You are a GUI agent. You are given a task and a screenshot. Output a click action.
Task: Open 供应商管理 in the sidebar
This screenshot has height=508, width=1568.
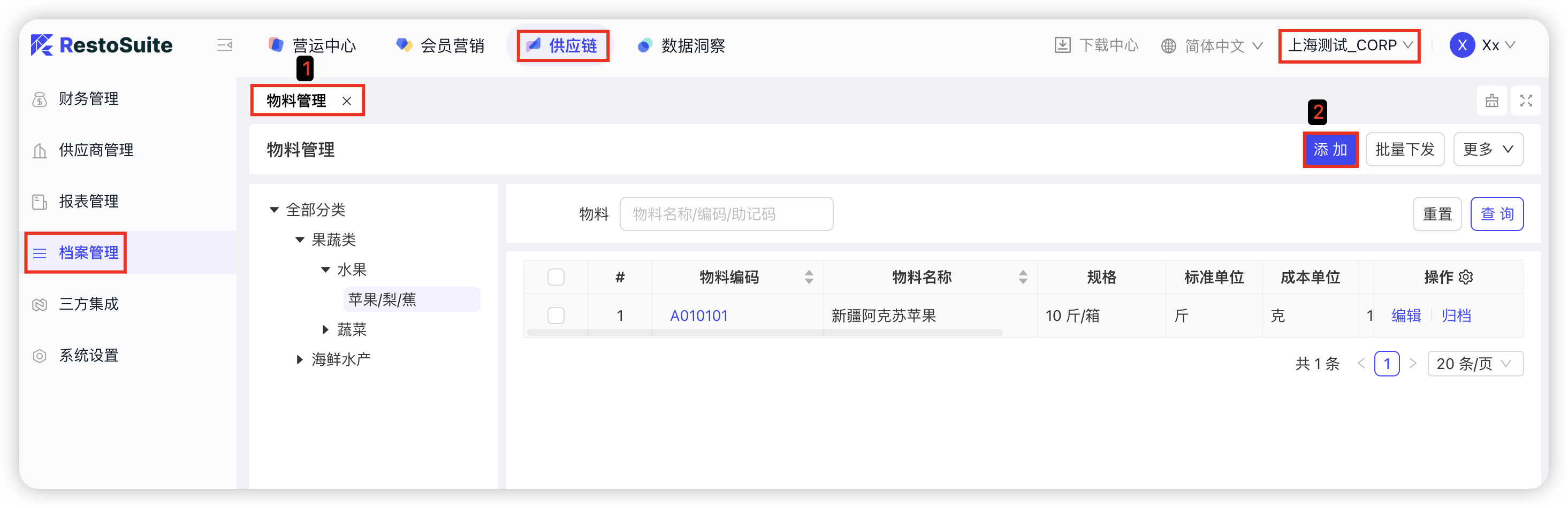[x=96, y=150]
